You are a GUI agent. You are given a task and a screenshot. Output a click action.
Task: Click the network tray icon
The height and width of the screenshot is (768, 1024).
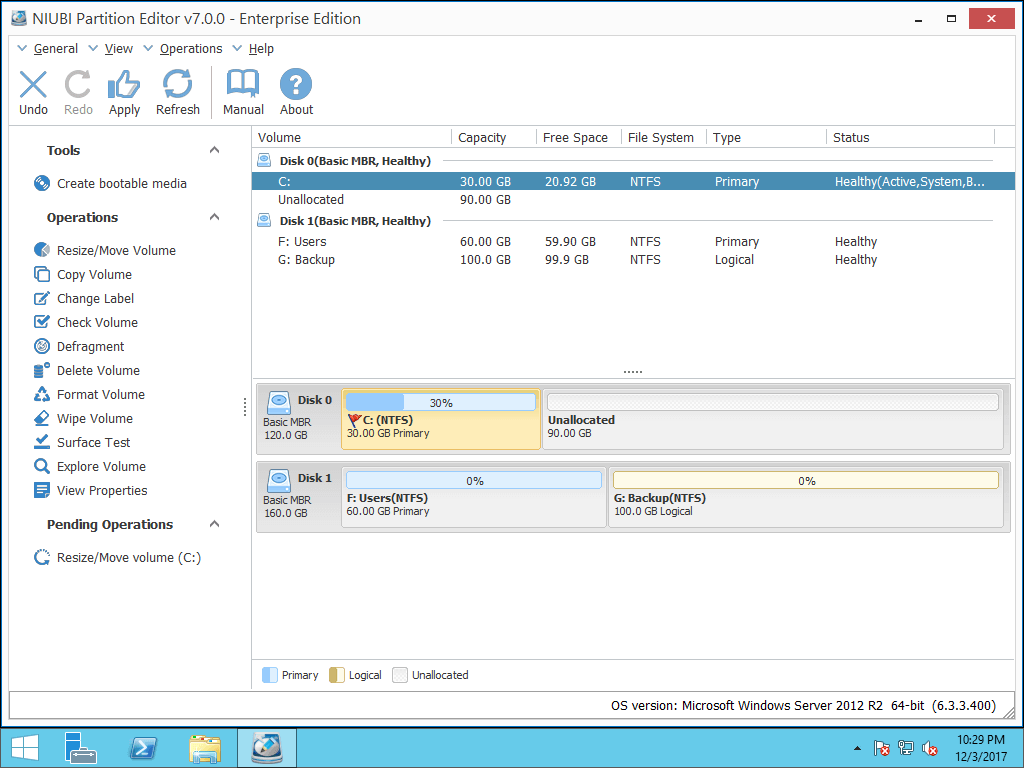pos(906,748)
